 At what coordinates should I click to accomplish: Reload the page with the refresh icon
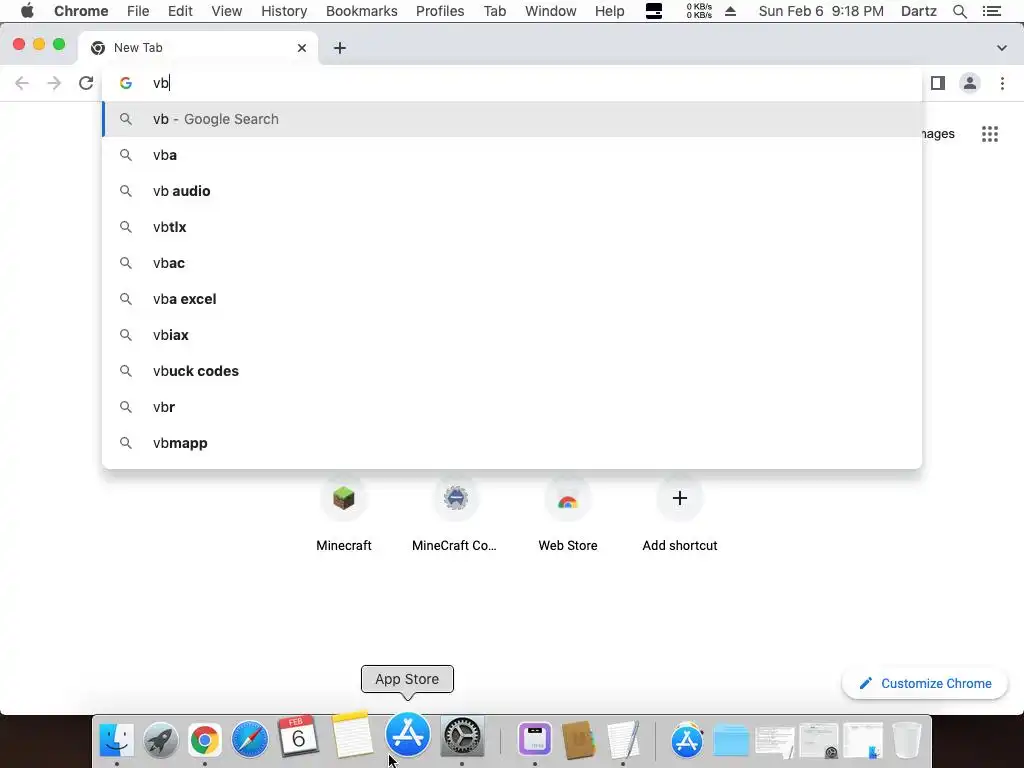pyautogui.click(x=86, y=83)
